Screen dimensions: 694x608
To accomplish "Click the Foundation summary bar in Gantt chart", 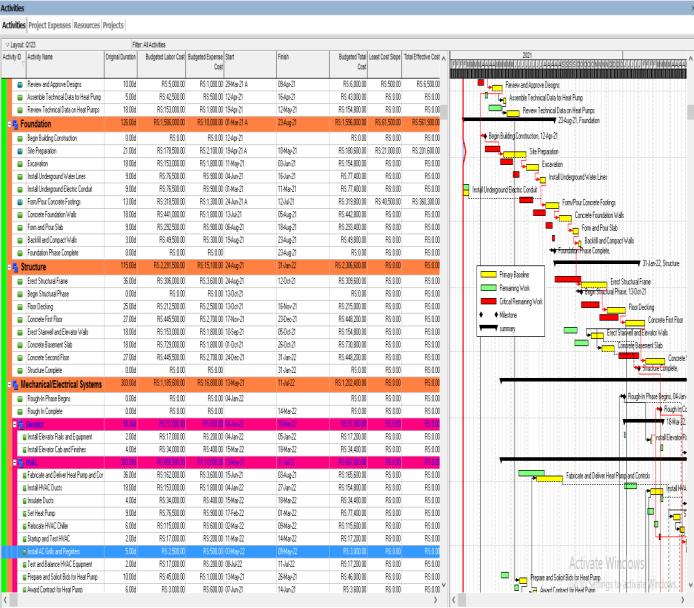I will pyautogui.click(x=509, y=119).
